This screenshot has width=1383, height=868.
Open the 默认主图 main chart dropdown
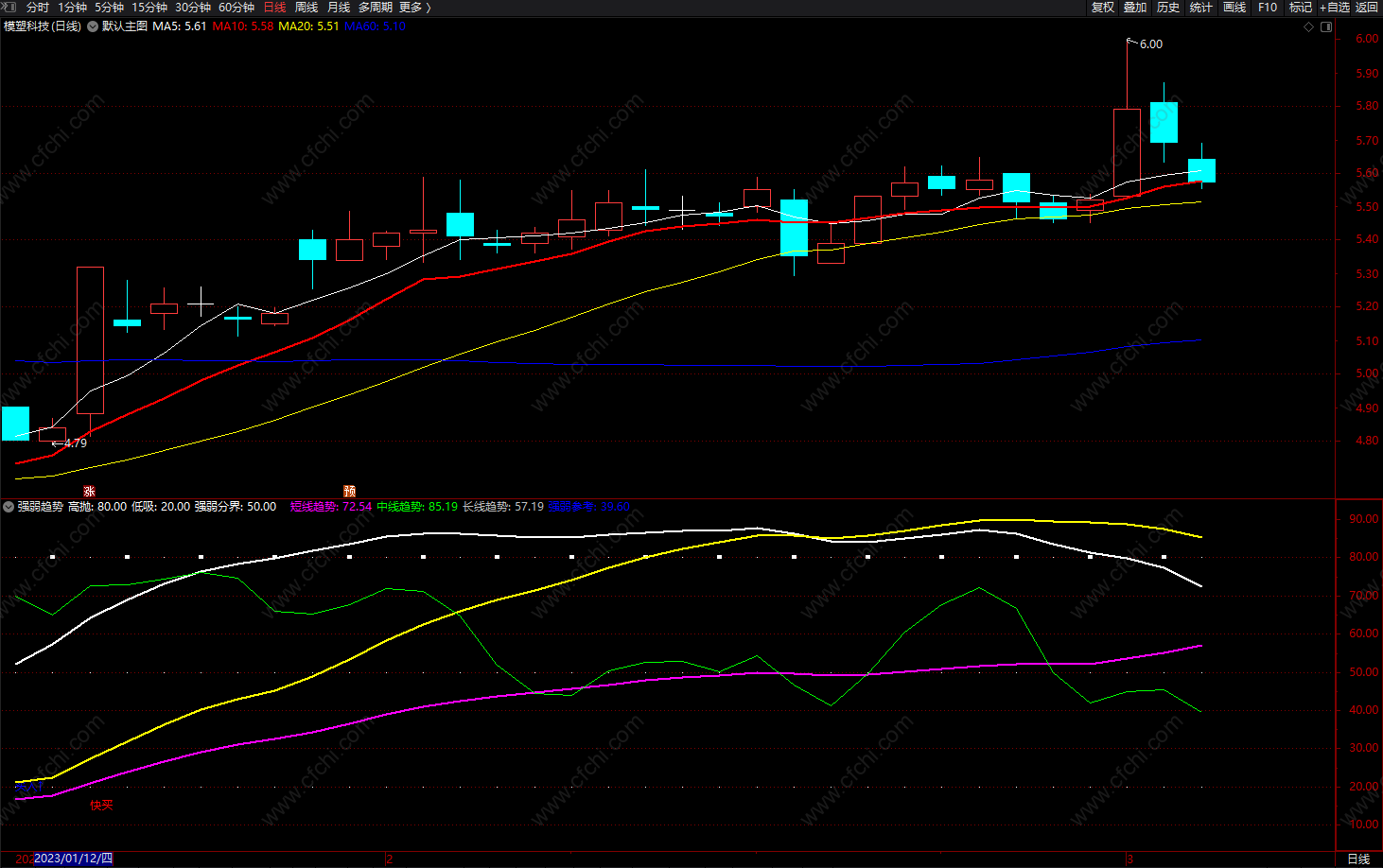pyautogui.click(x=94, y=26)
